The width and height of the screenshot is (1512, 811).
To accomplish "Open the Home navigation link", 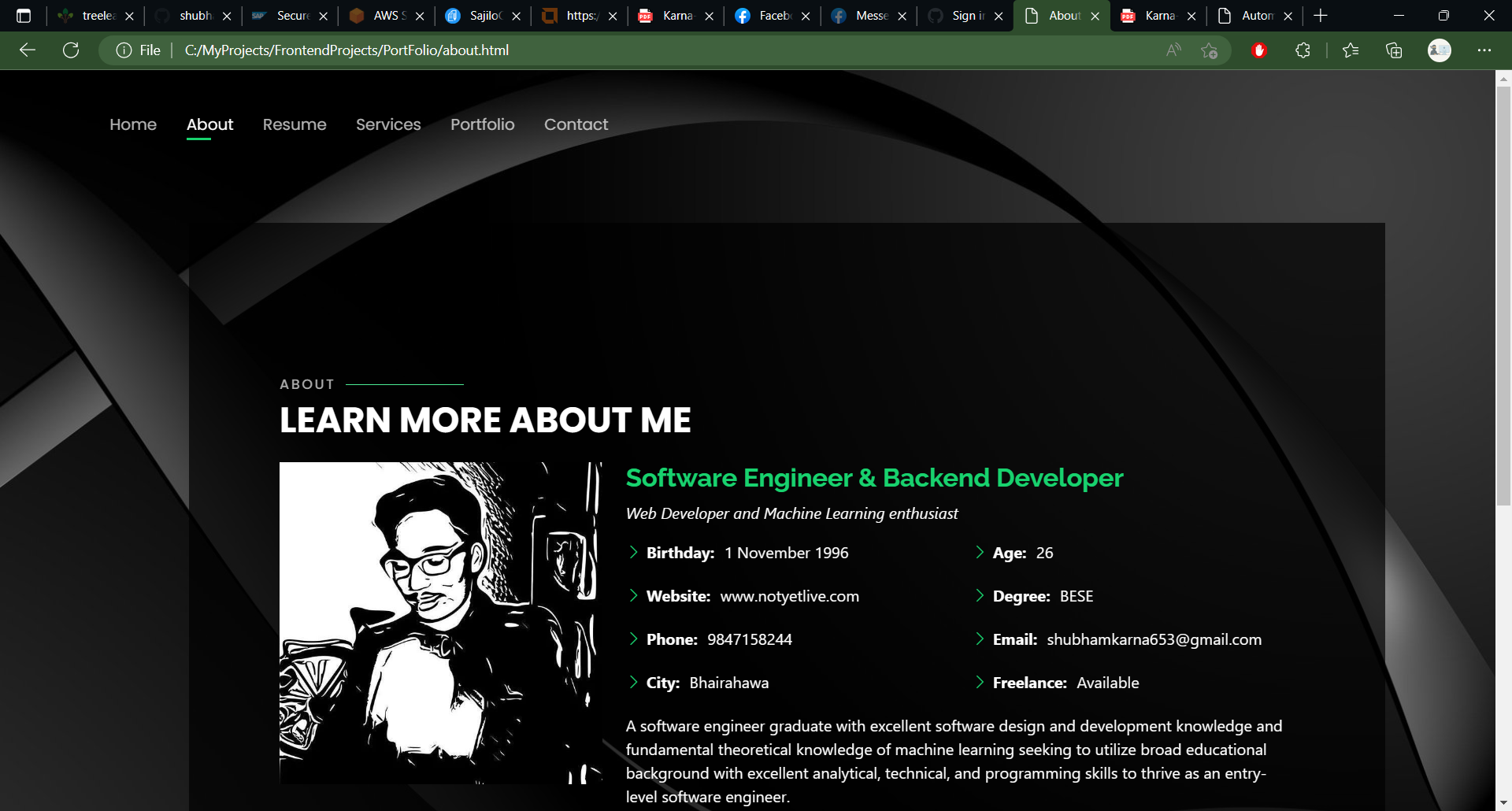I will pyautogui.click(x=133, y=124).
